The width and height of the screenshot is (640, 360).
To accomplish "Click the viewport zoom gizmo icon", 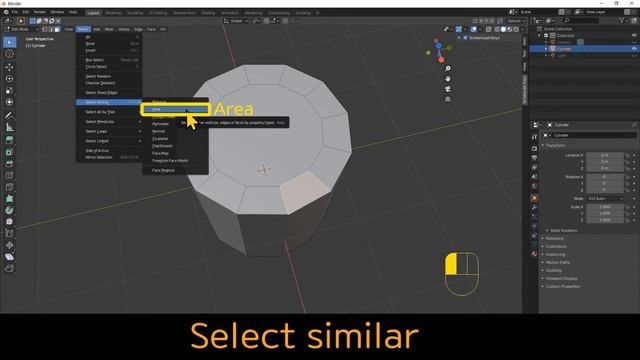I will coord(448,69).
